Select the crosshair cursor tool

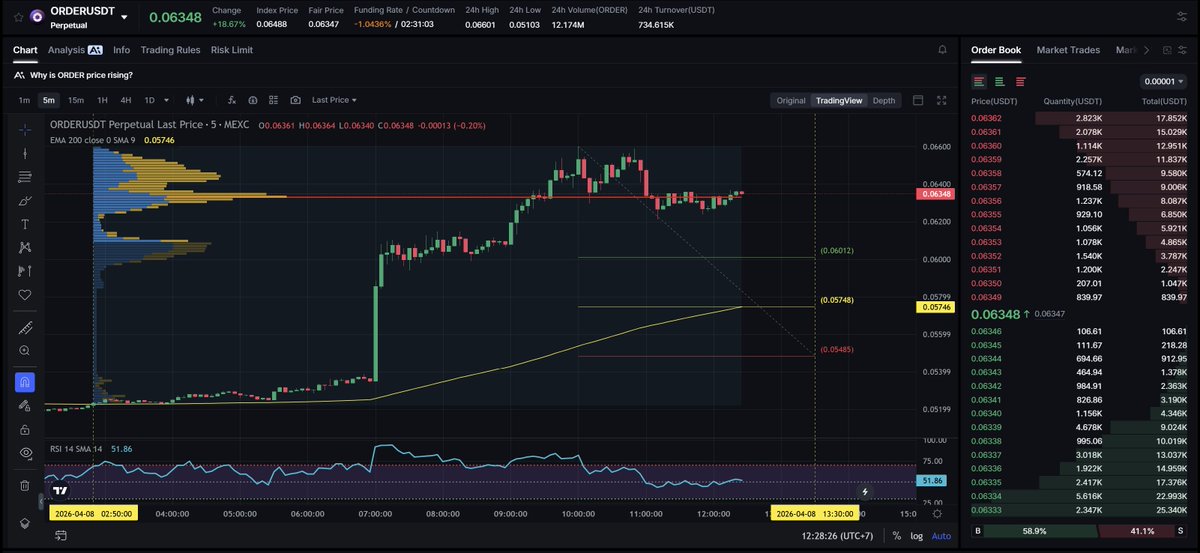[25, 129]
